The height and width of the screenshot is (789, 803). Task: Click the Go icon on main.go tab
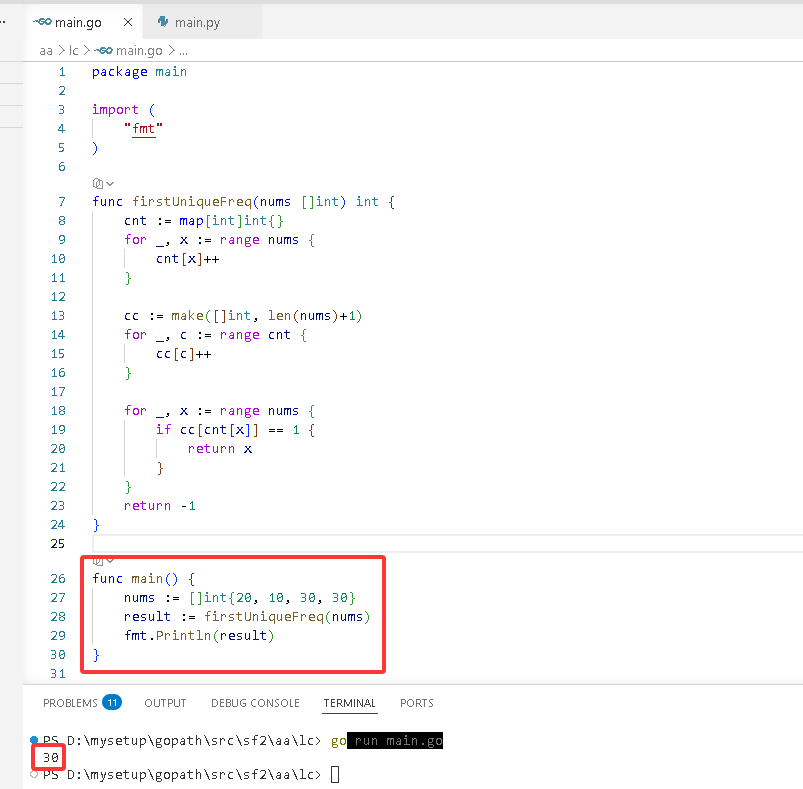[x=43, y=22]
